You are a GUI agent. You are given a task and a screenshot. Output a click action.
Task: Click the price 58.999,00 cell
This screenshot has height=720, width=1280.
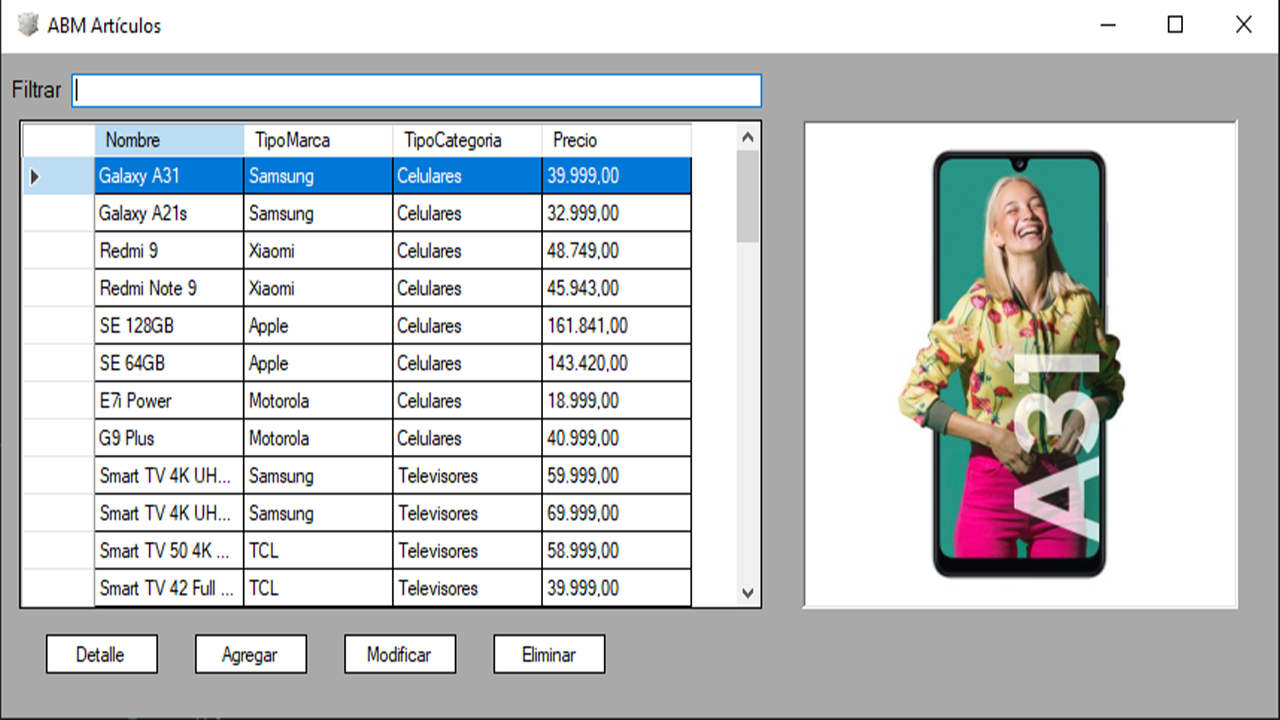click(x=616, y=551)
